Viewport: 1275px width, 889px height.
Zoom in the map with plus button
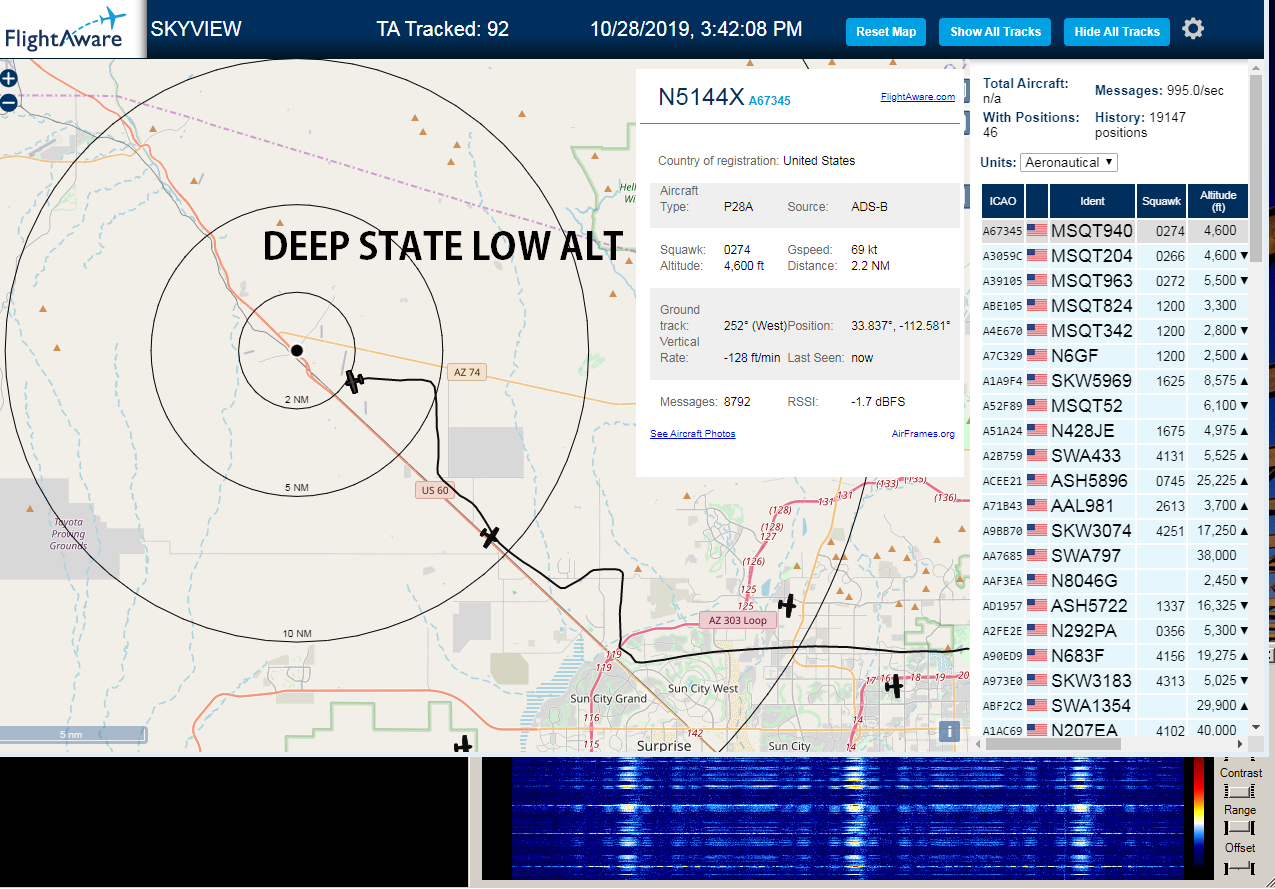click(8, 78)
